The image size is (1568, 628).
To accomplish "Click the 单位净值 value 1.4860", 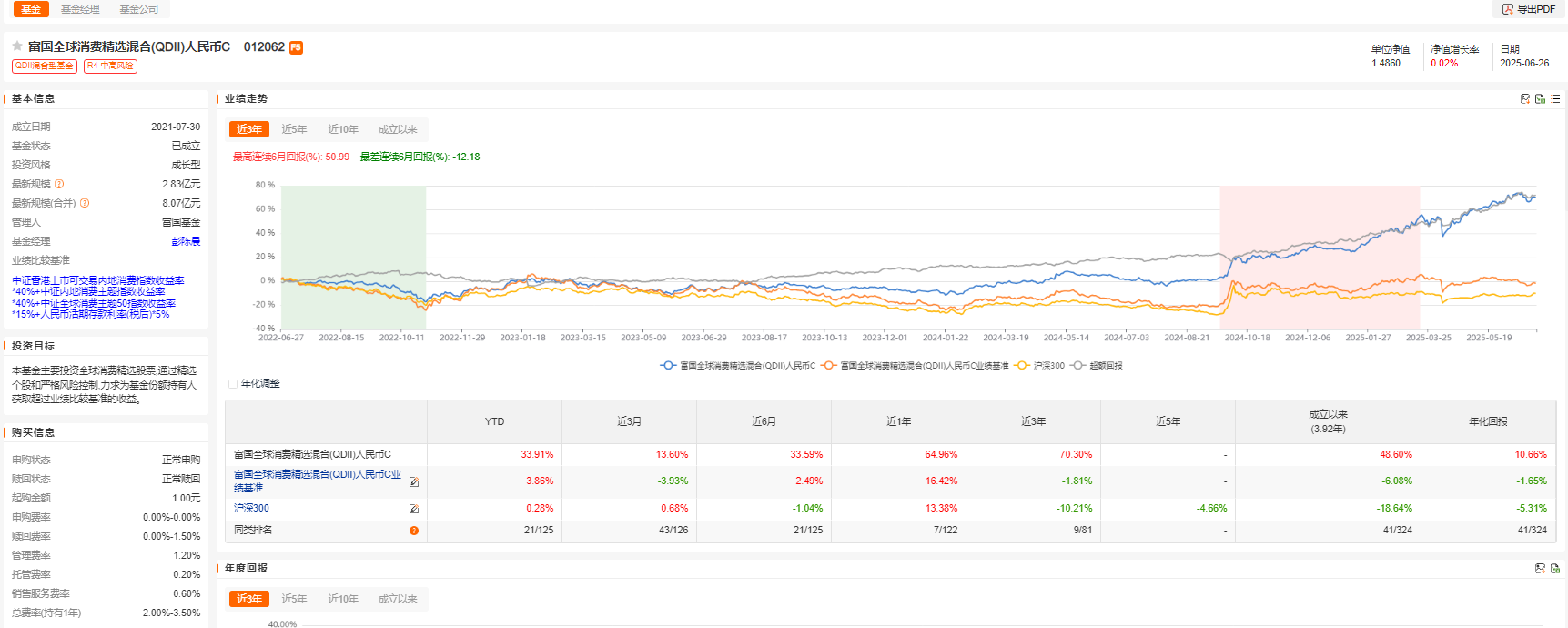I will (x=1386, y=64).
